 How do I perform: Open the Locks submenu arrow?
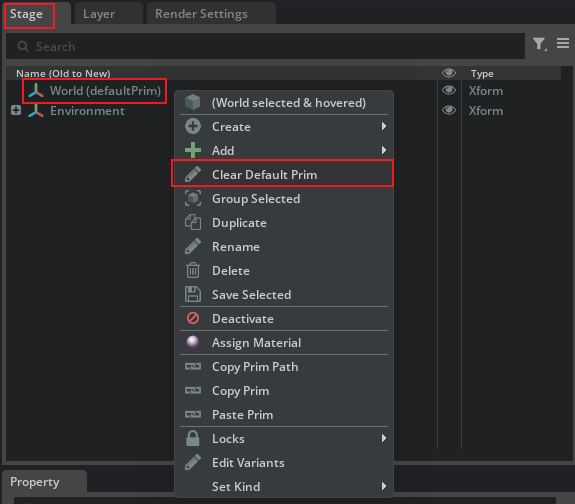click(384, 438)
